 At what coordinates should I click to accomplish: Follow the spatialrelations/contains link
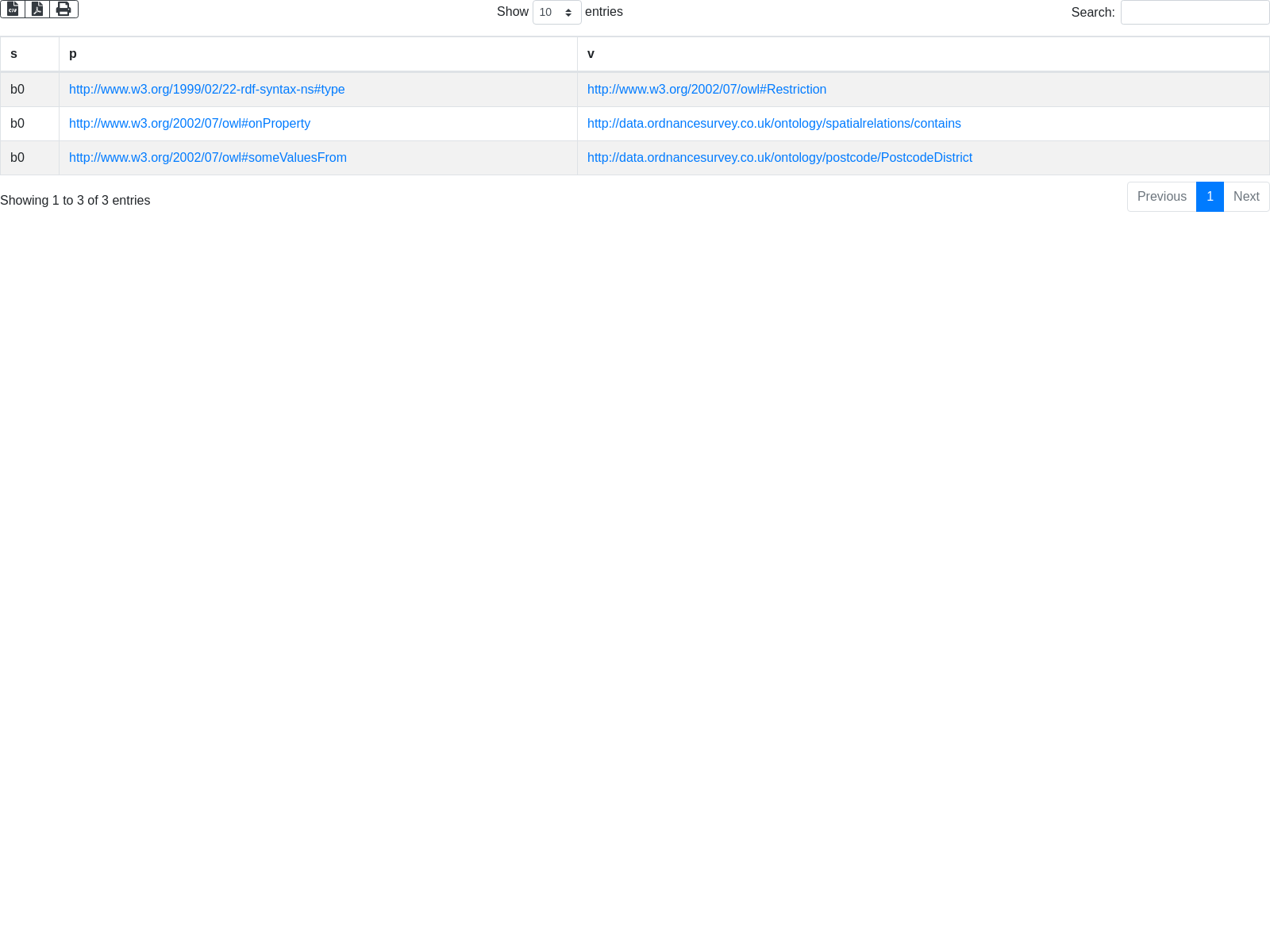click(x=774, y=124)
